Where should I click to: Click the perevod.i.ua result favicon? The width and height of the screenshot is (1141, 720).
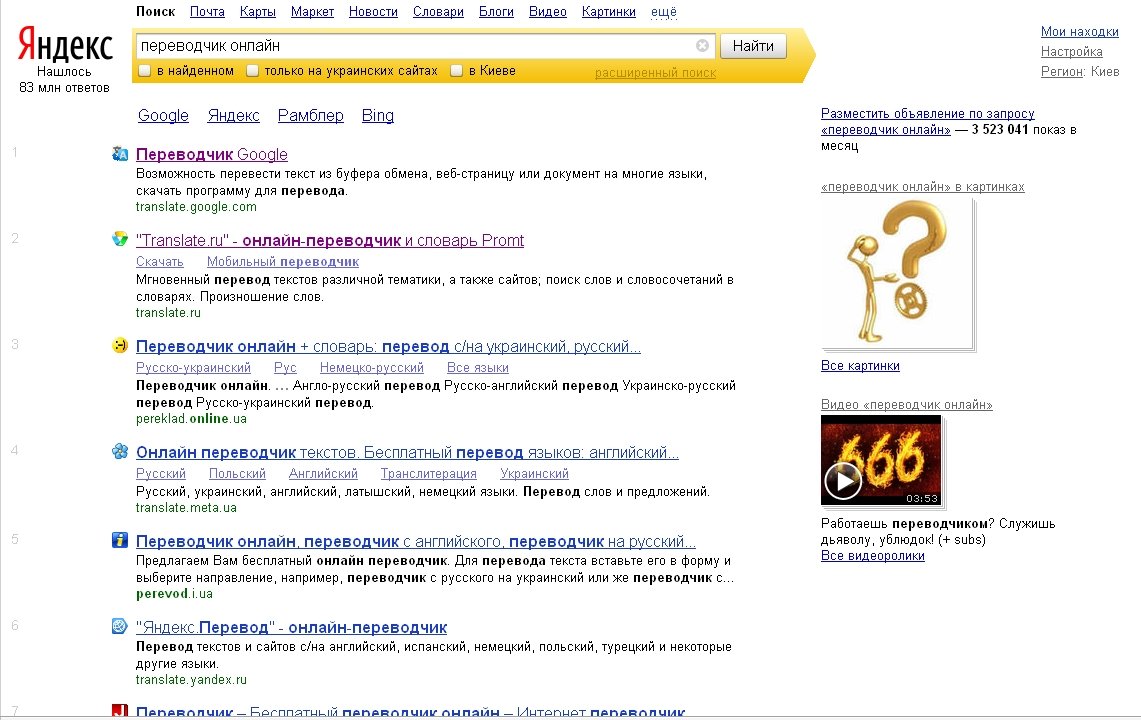(x=120, y=540)
